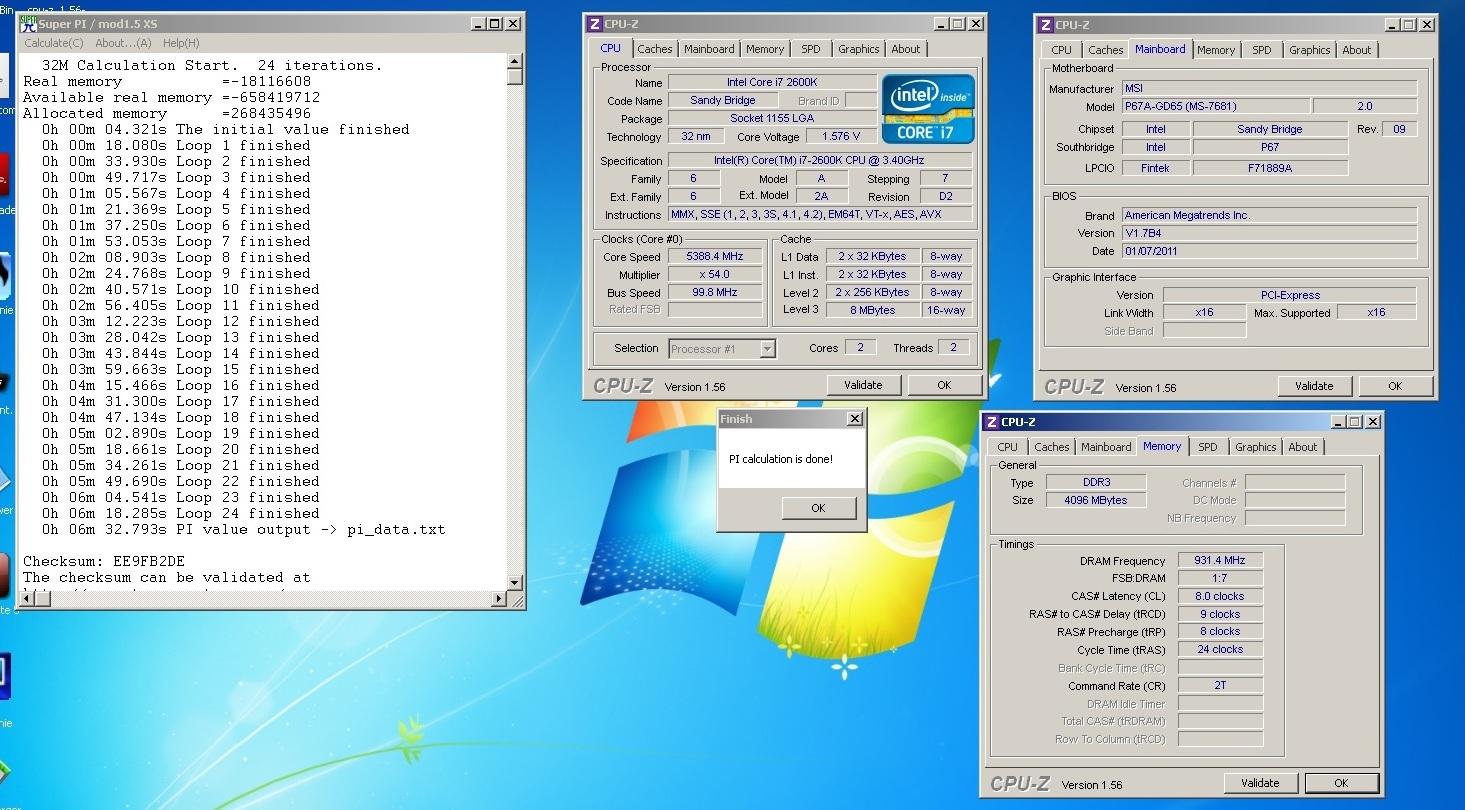Screen dimensions: 1465x810
Task: Click Command Rate value 2T
Action: [x=1220, y=686]
